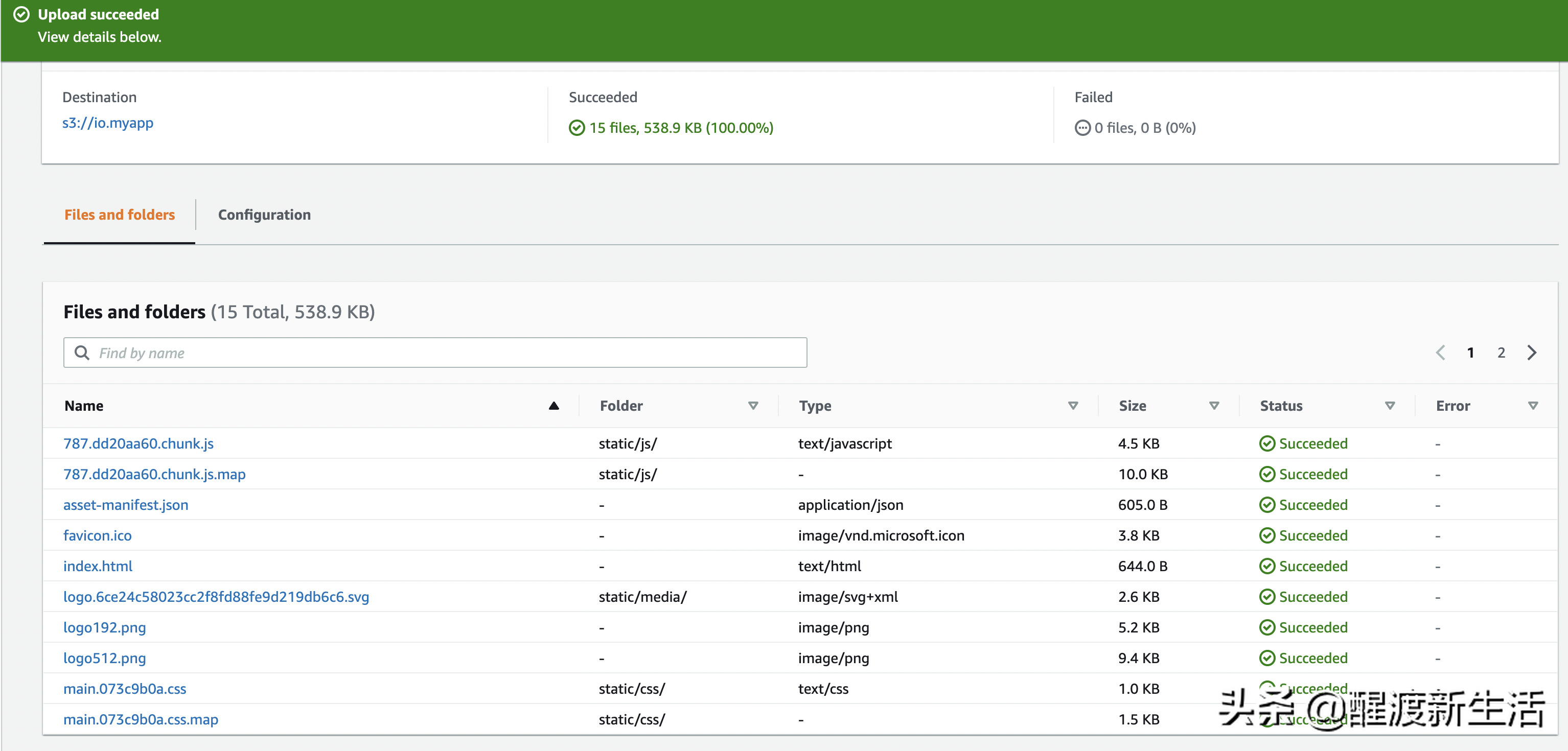This screenshot has width=1568, height=751.
Task: Open the favicon.ico file link
Action: [x=98, y=535]
